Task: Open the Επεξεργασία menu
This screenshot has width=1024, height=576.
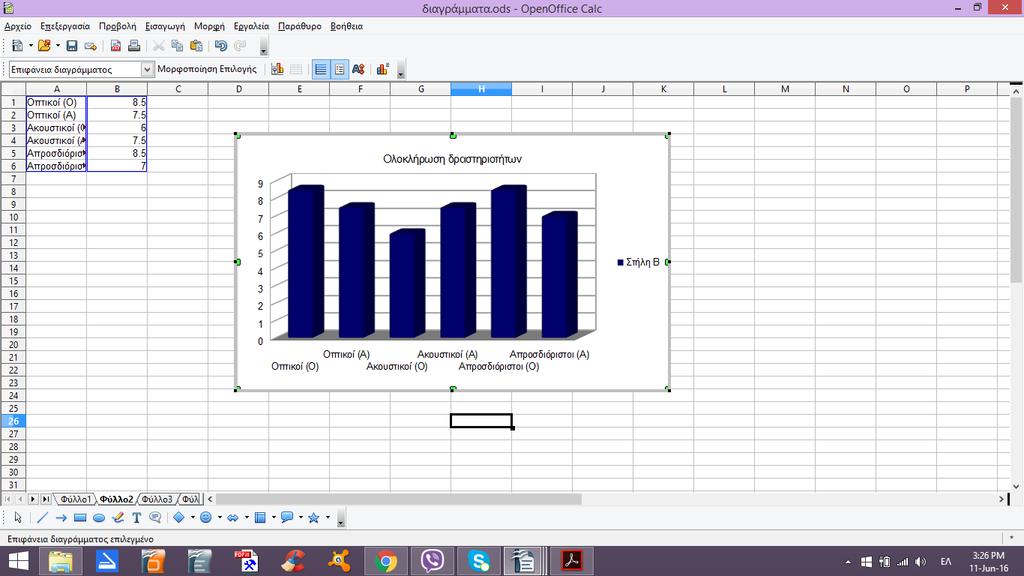Action: (x=65, y=26)
